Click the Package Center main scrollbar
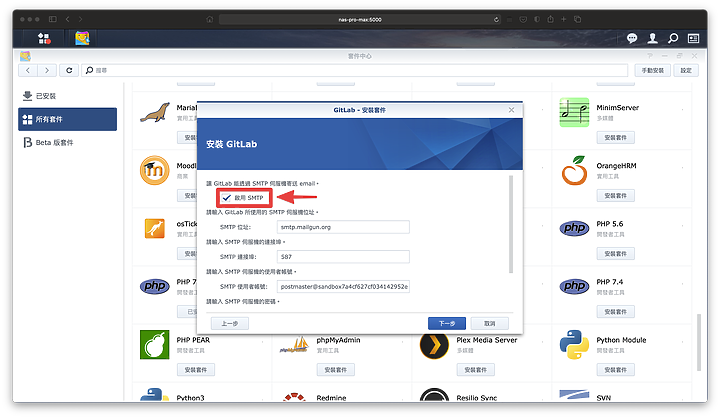This screenshot has height=418, width=720. (x=699, y=342)
